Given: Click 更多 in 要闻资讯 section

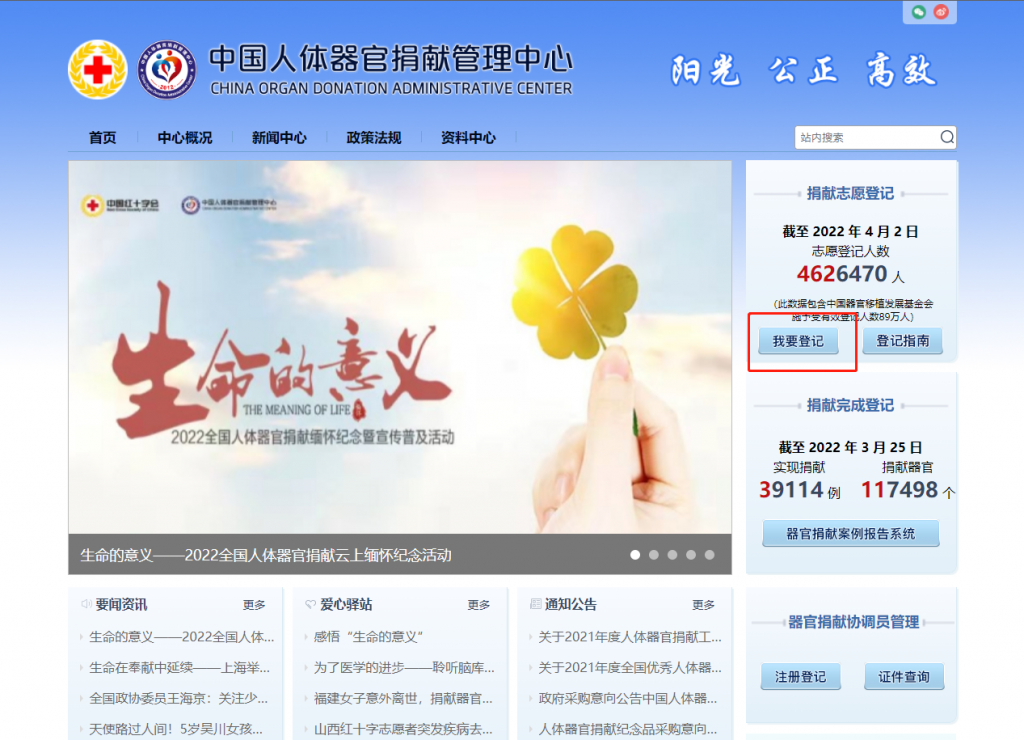Looking at the screenshot, I should pos(254,605).
